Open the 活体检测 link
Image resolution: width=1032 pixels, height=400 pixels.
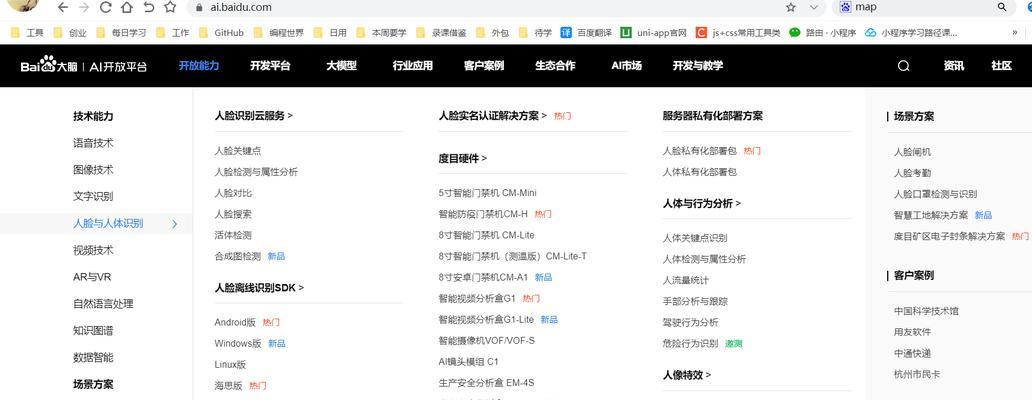point(233,235)
